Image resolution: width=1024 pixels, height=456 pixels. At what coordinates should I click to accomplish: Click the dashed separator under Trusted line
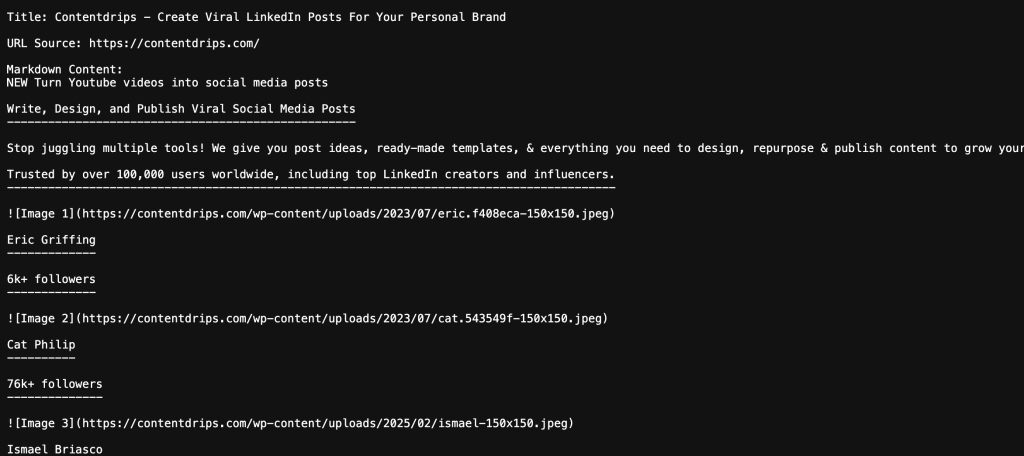(310, 187)
